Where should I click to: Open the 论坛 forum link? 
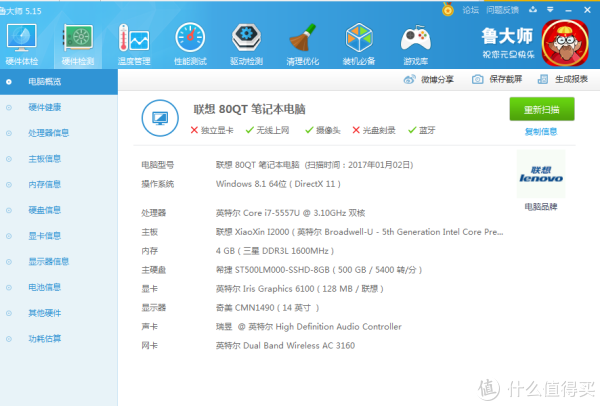pyautogui.click(x=470, y=10)
